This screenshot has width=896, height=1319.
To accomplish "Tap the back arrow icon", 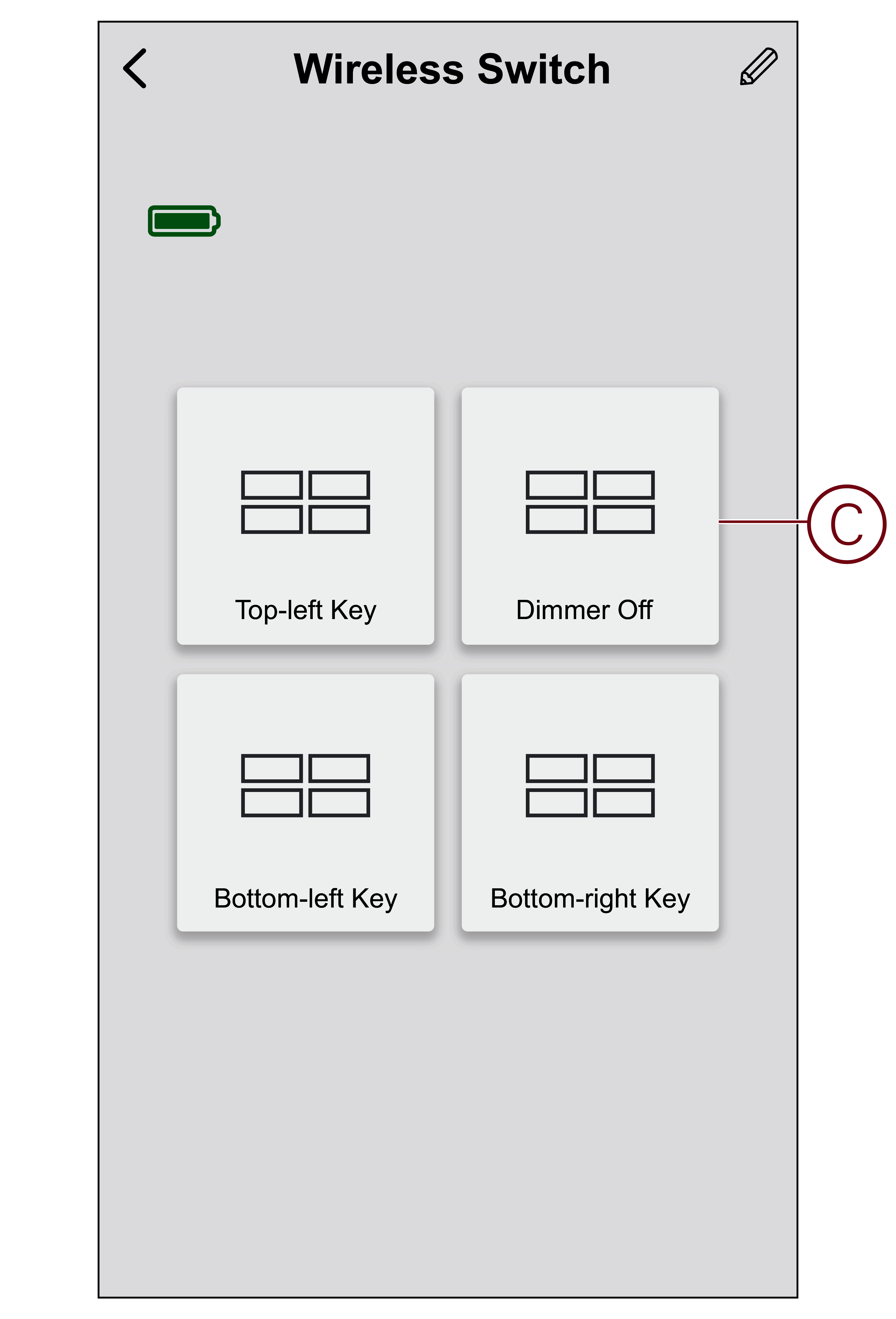I will (x=134, y=68).
